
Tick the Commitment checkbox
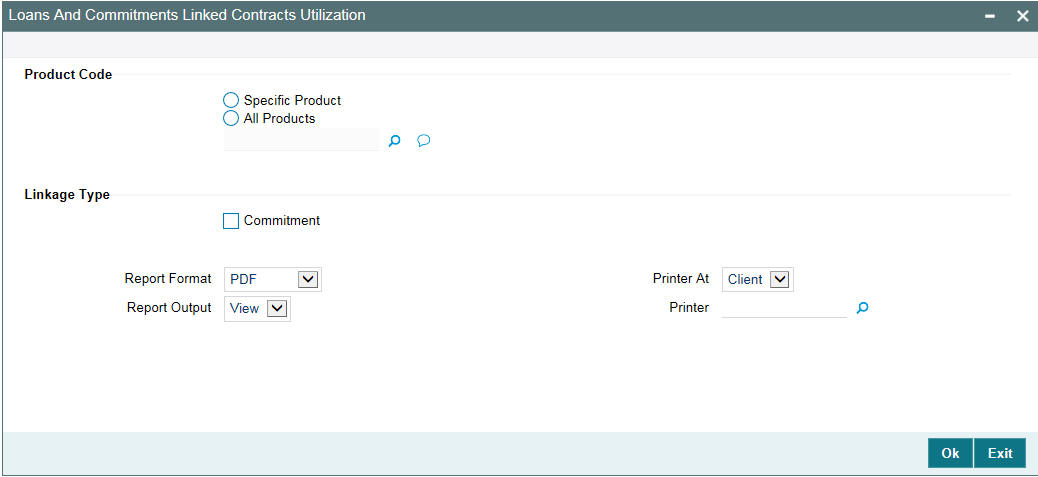pyautogui.click(x=231, y=221)
